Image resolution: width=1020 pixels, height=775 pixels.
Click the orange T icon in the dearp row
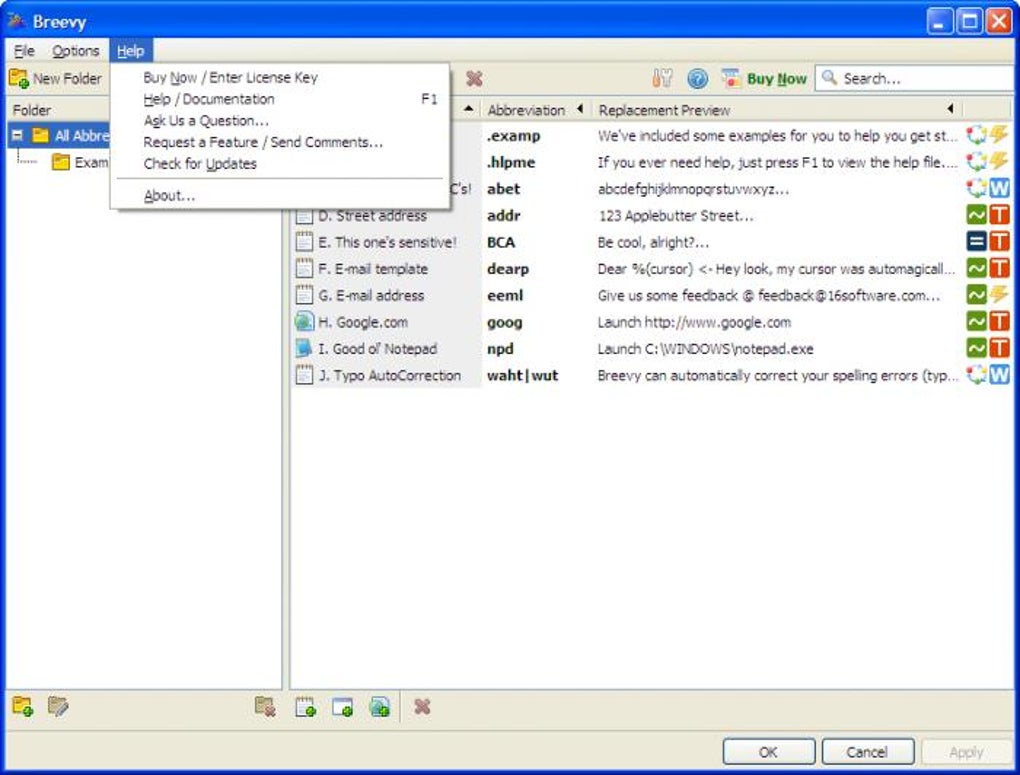999,268
